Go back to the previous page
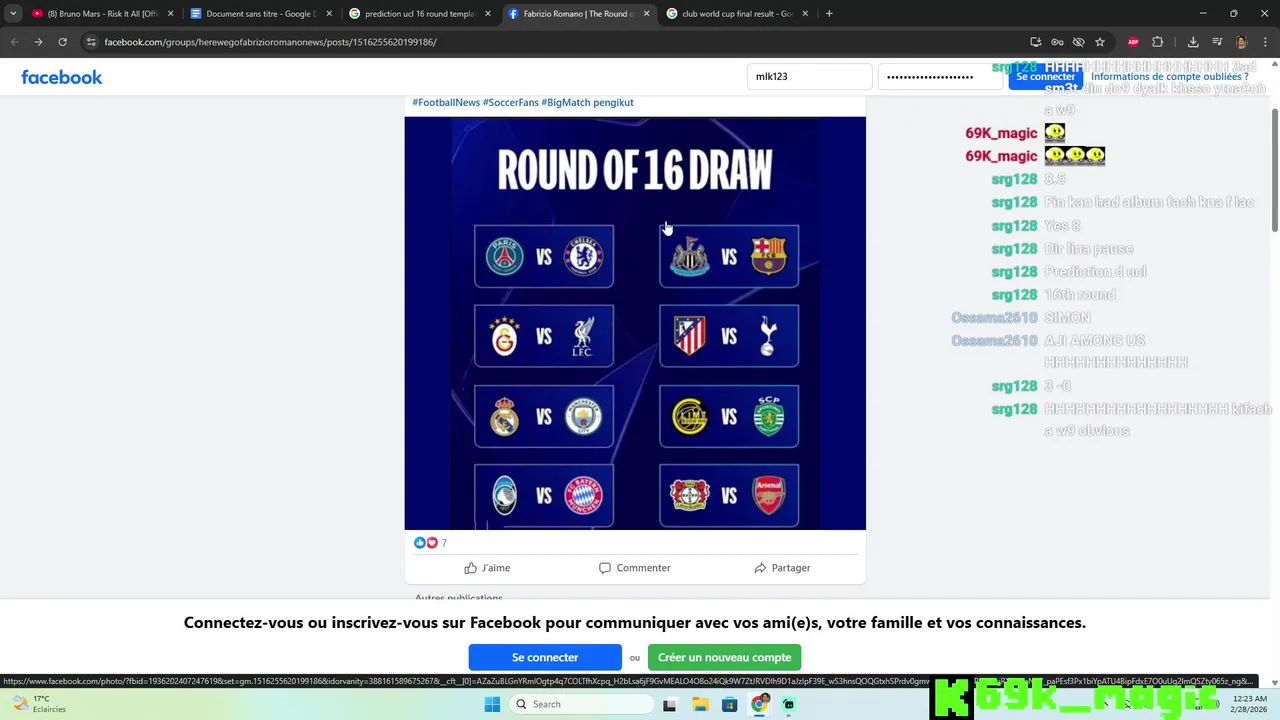Image resolution: width=1280 pixels, height=720 pixels. (14, 42)
